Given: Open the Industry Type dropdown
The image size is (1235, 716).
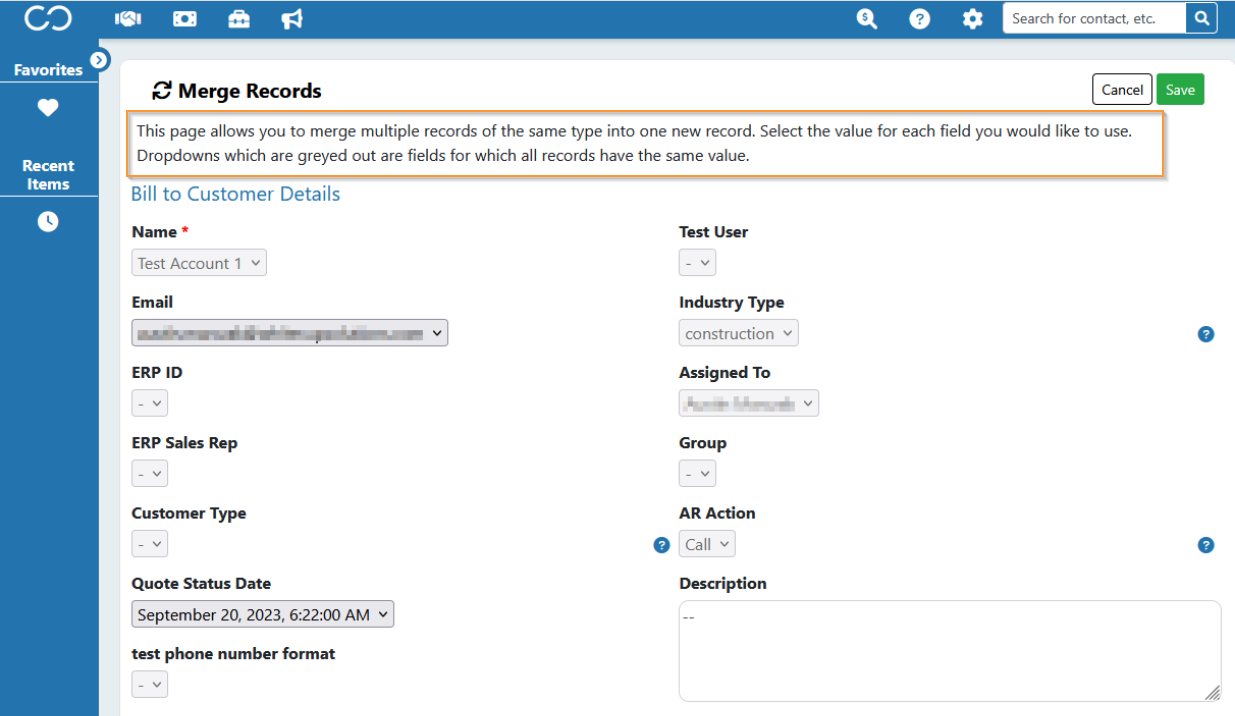Looking at the screenshot, I should click(739, 333).
